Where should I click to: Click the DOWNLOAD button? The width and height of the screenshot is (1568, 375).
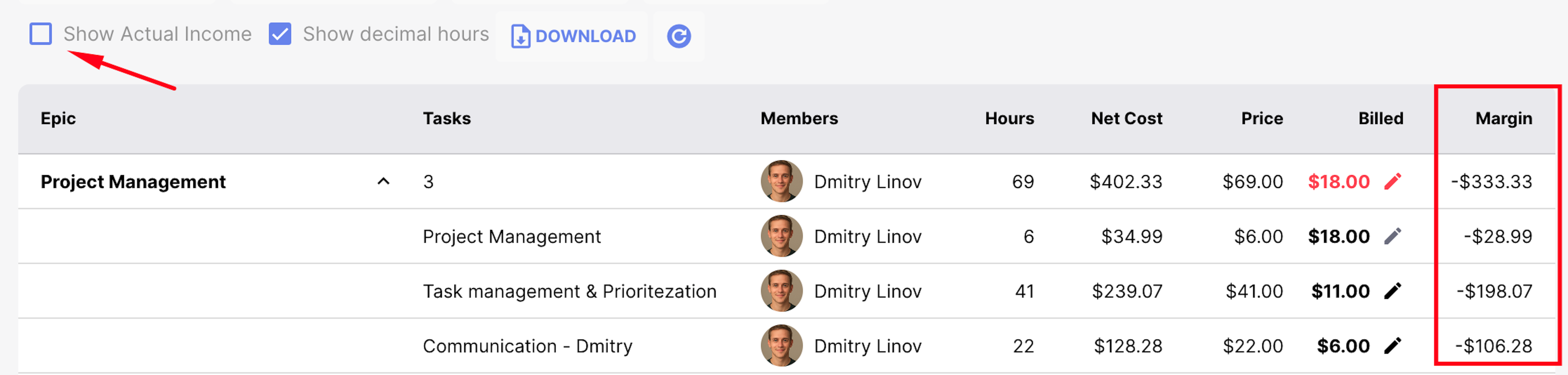(x=572, y=36)
